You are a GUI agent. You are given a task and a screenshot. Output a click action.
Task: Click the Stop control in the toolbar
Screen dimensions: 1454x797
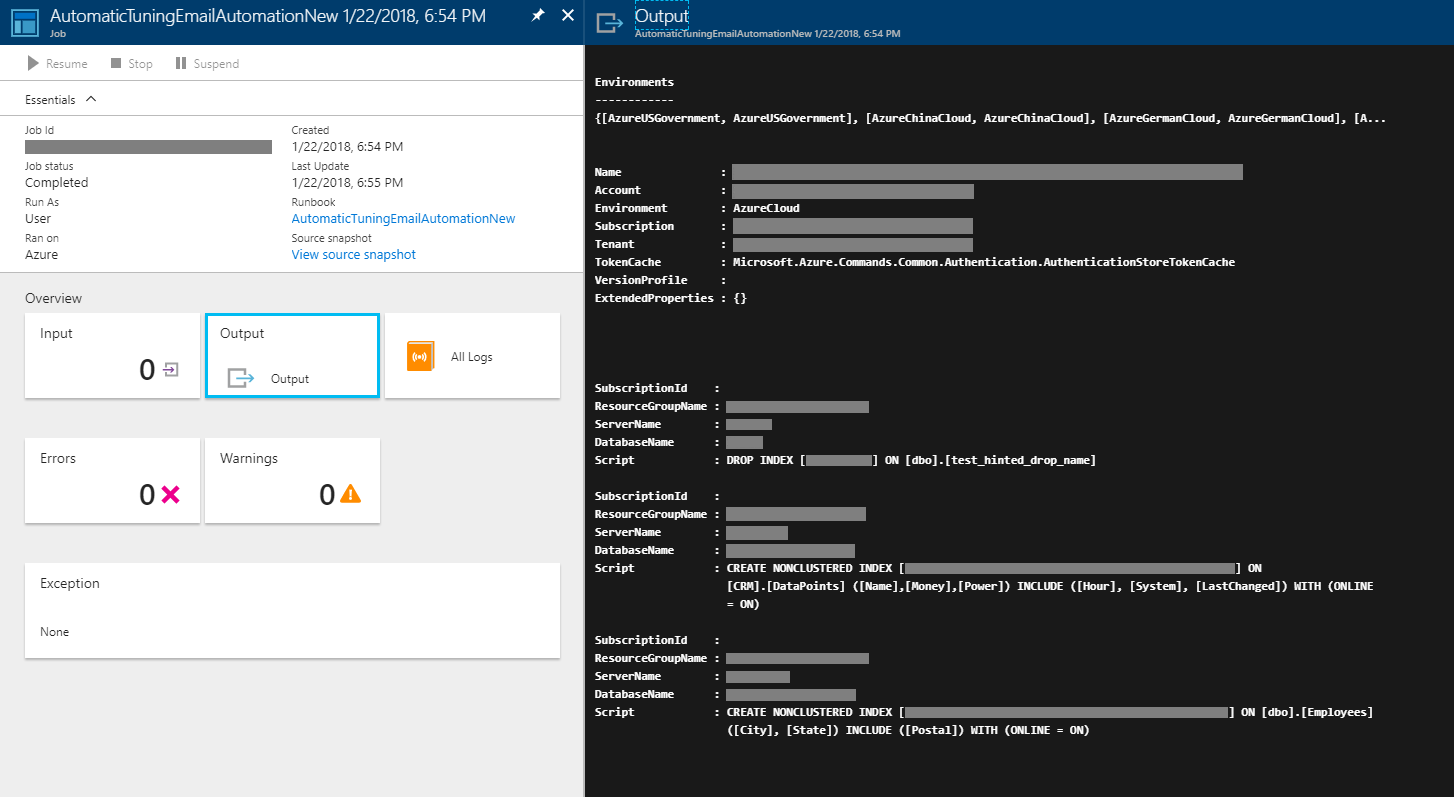tap(130, 63)
